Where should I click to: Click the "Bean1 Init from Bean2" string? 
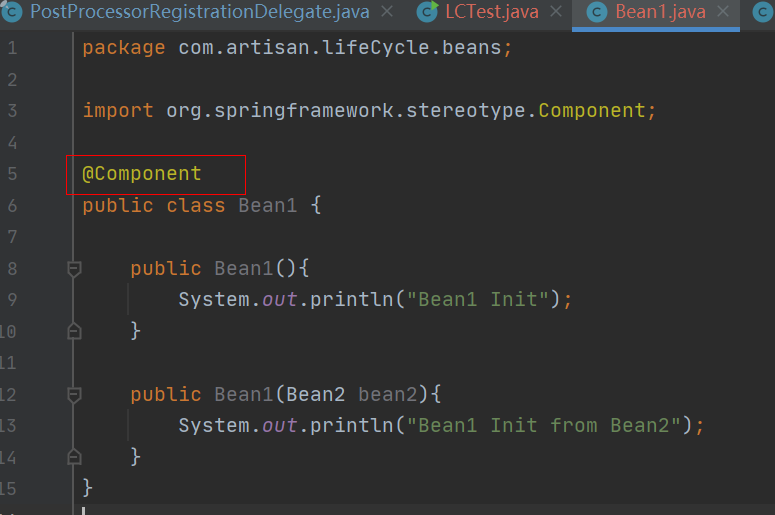tap(544, 426)
